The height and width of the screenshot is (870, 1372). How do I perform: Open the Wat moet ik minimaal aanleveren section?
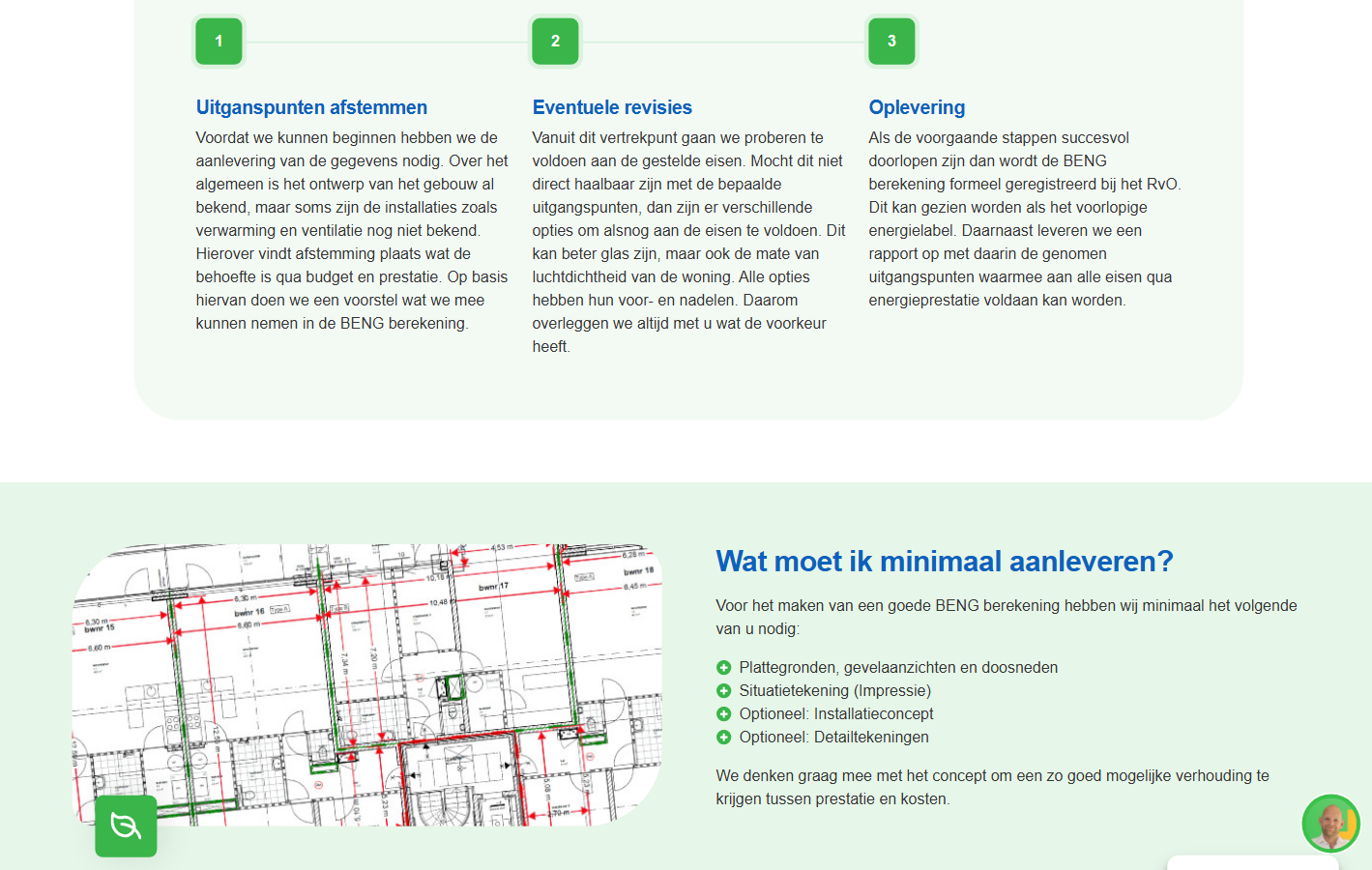(945, 561)
